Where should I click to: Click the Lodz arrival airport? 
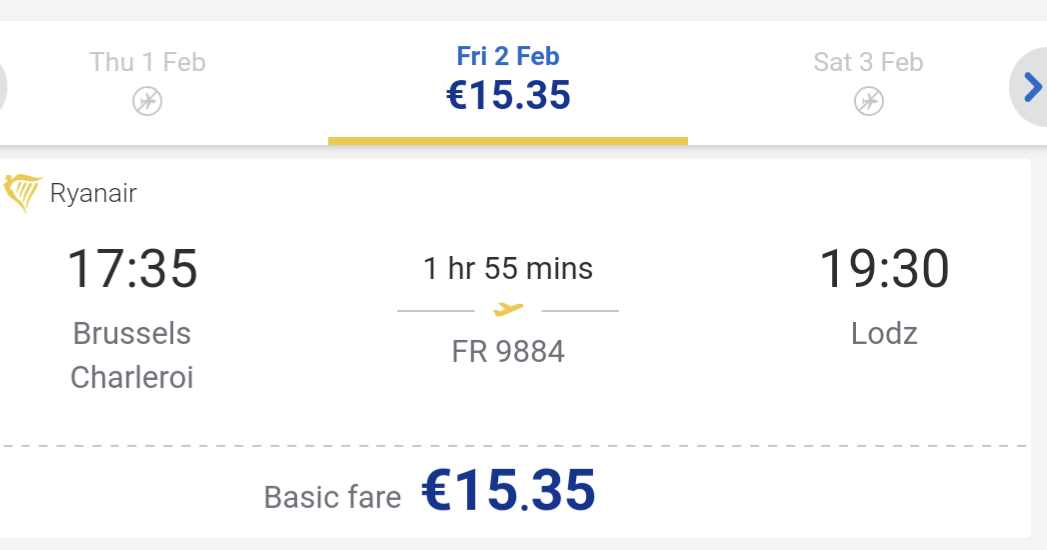pos(884,333)
